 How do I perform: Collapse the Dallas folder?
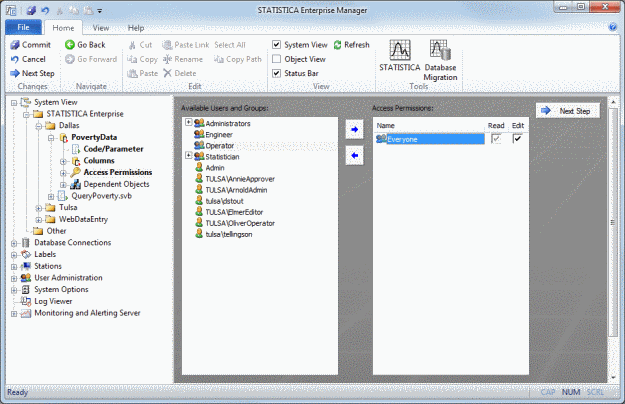(x=39, y=126)
